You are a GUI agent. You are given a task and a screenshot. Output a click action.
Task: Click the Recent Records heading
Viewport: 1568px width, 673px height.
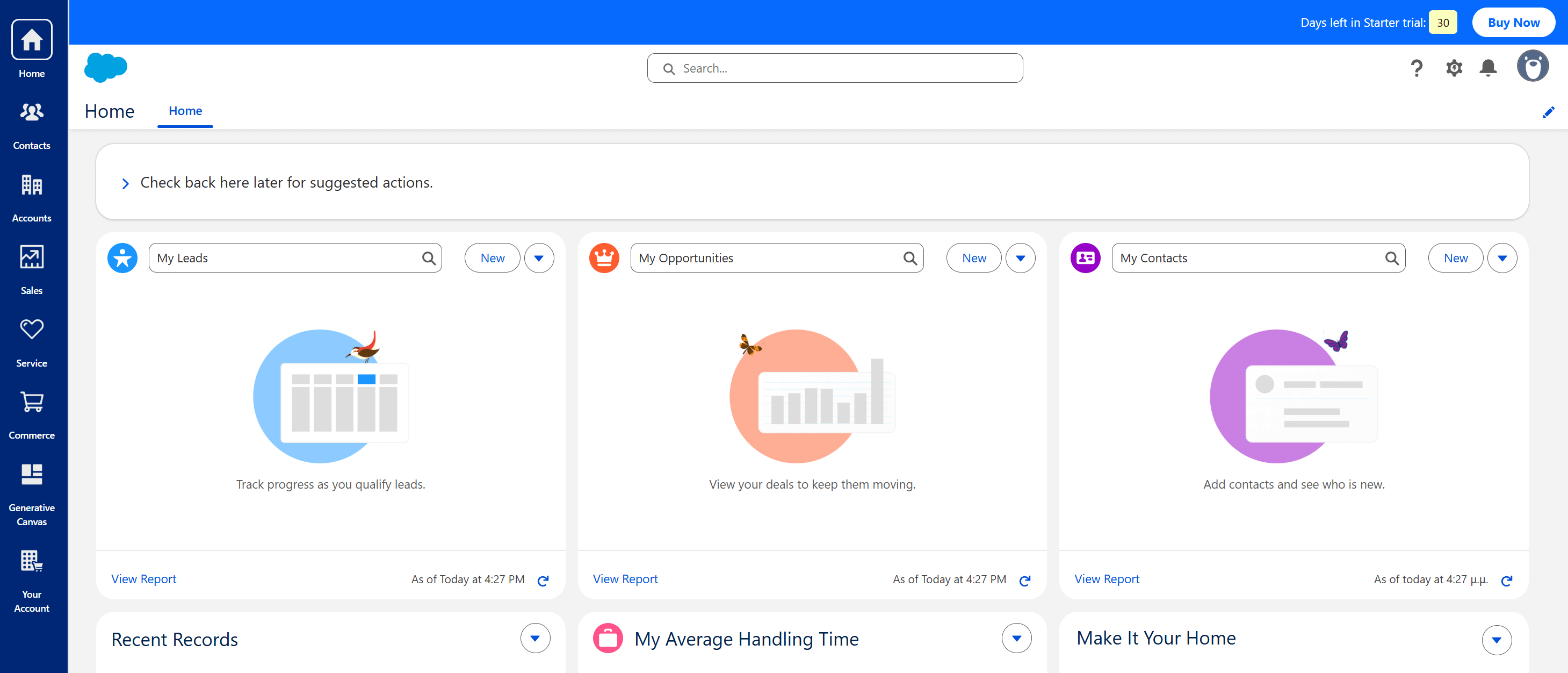pyautogui.click(x=175, y=640)
